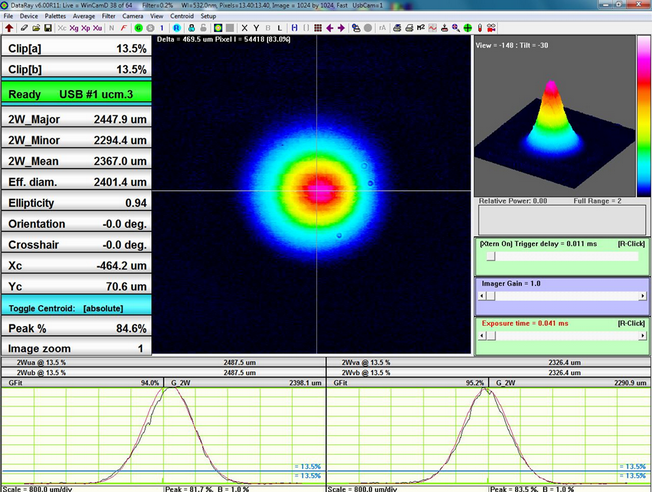Click the red up-arrow toolbar icon
This screenshot has height=492, width=652.
point(9,28)
